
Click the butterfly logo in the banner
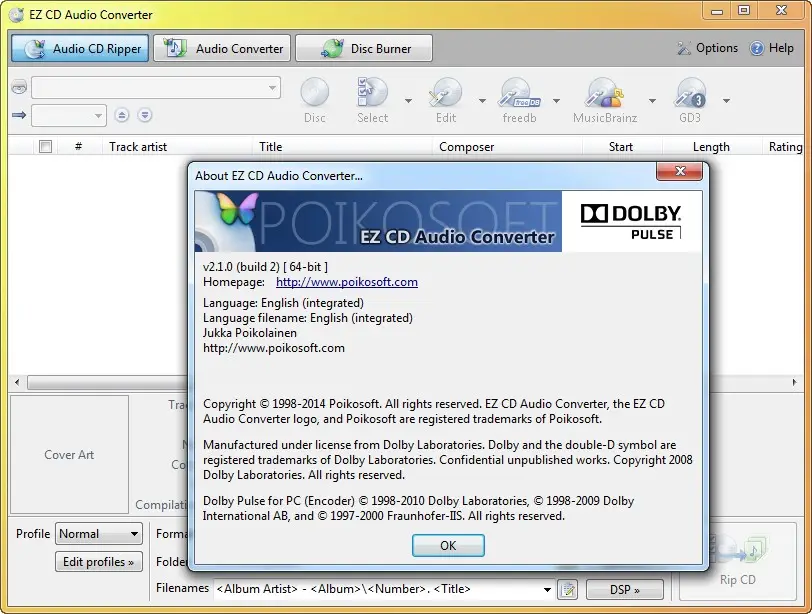point(237,208)
